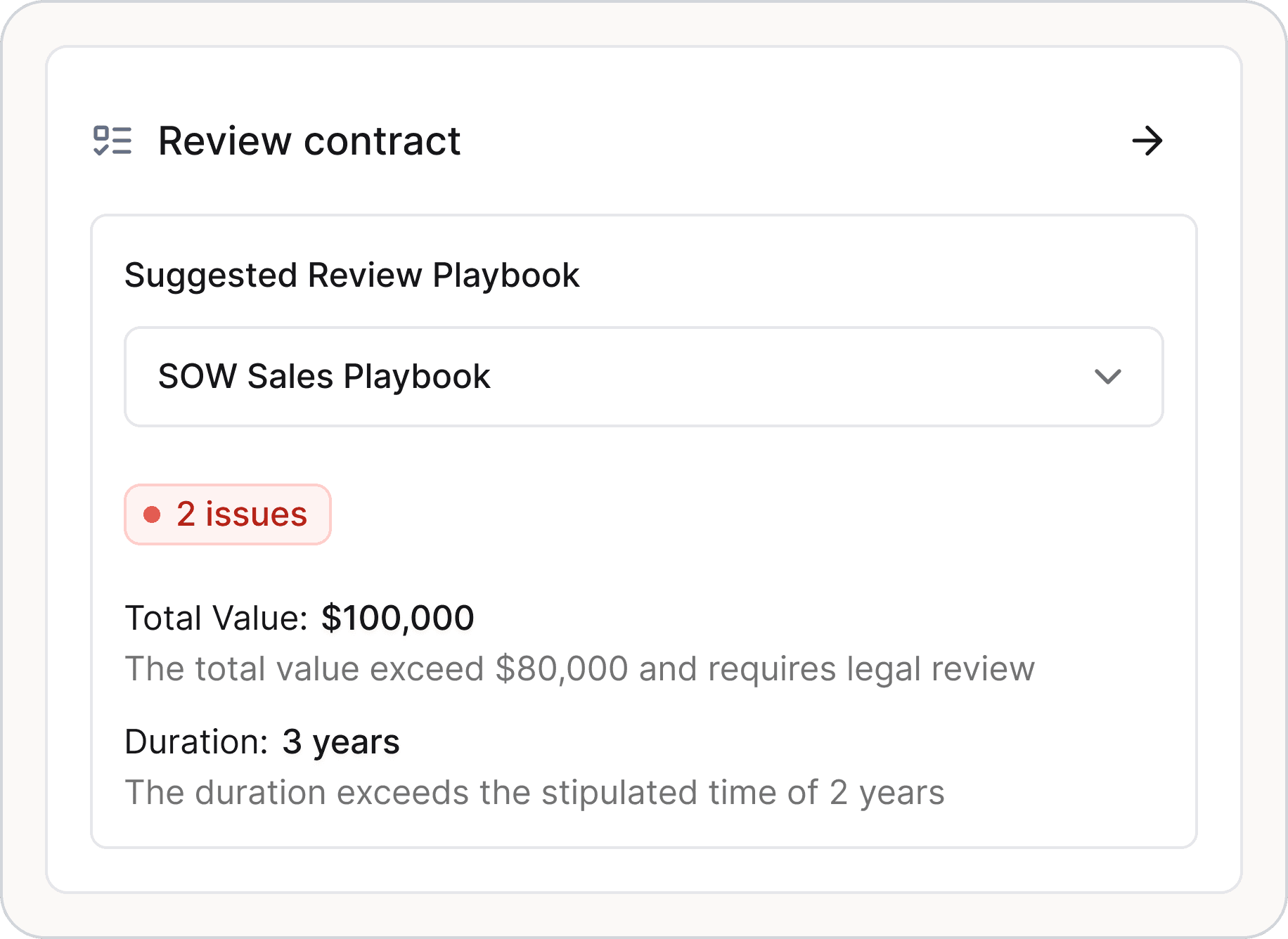This screenshot has width=1288, height=939.
Task: Select the 'Review contract' heading
Action: [309, 141]
